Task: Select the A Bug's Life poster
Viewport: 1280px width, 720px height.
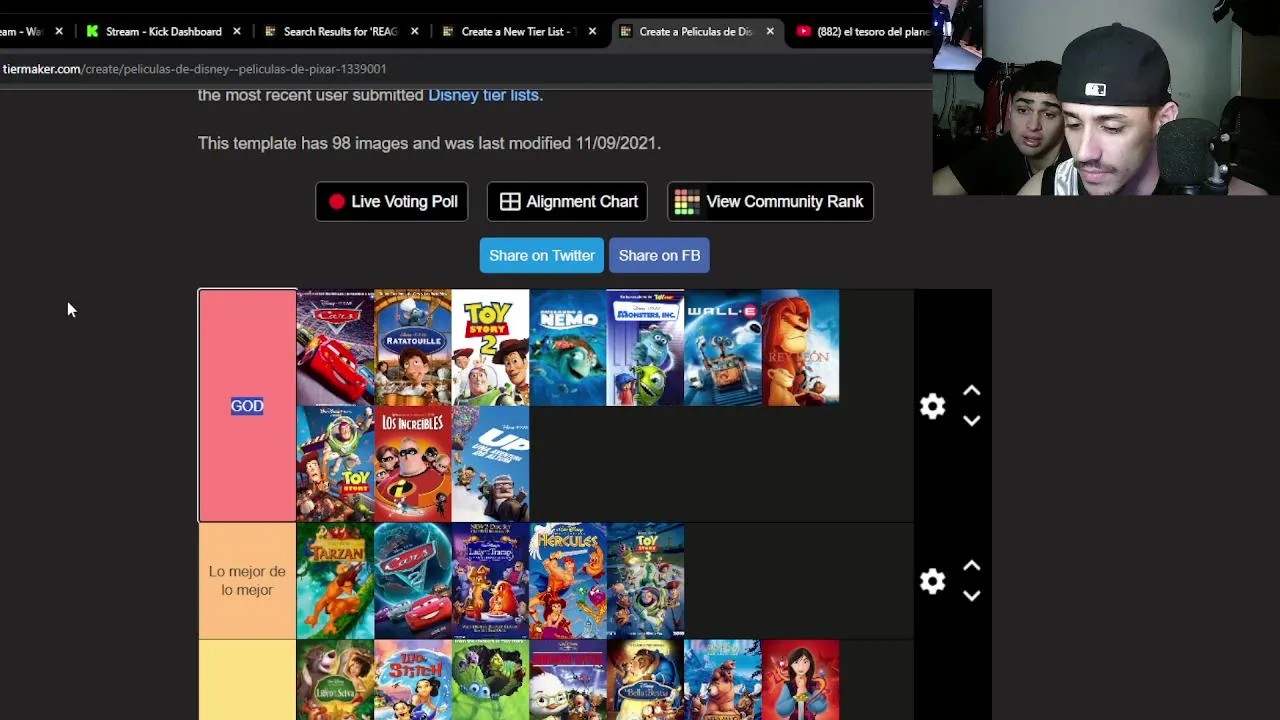Action: click(490, 680)
